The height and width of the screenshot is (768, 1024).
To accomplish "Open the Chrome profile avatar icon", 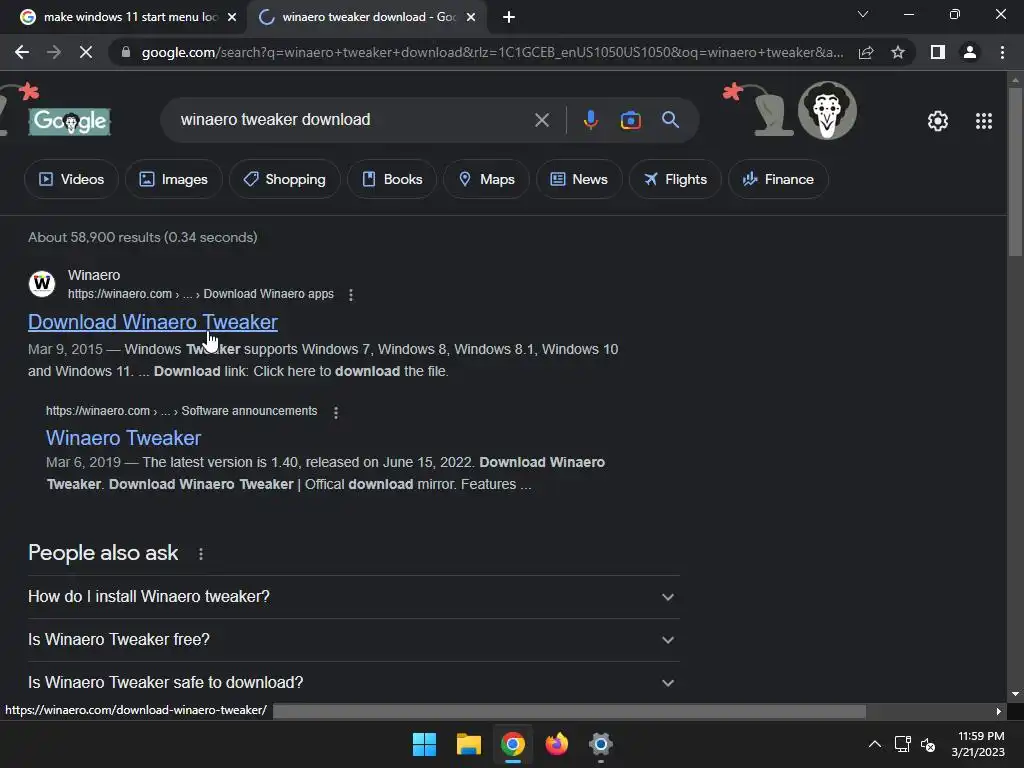I will pyautogui.click(x=970, y=52).
